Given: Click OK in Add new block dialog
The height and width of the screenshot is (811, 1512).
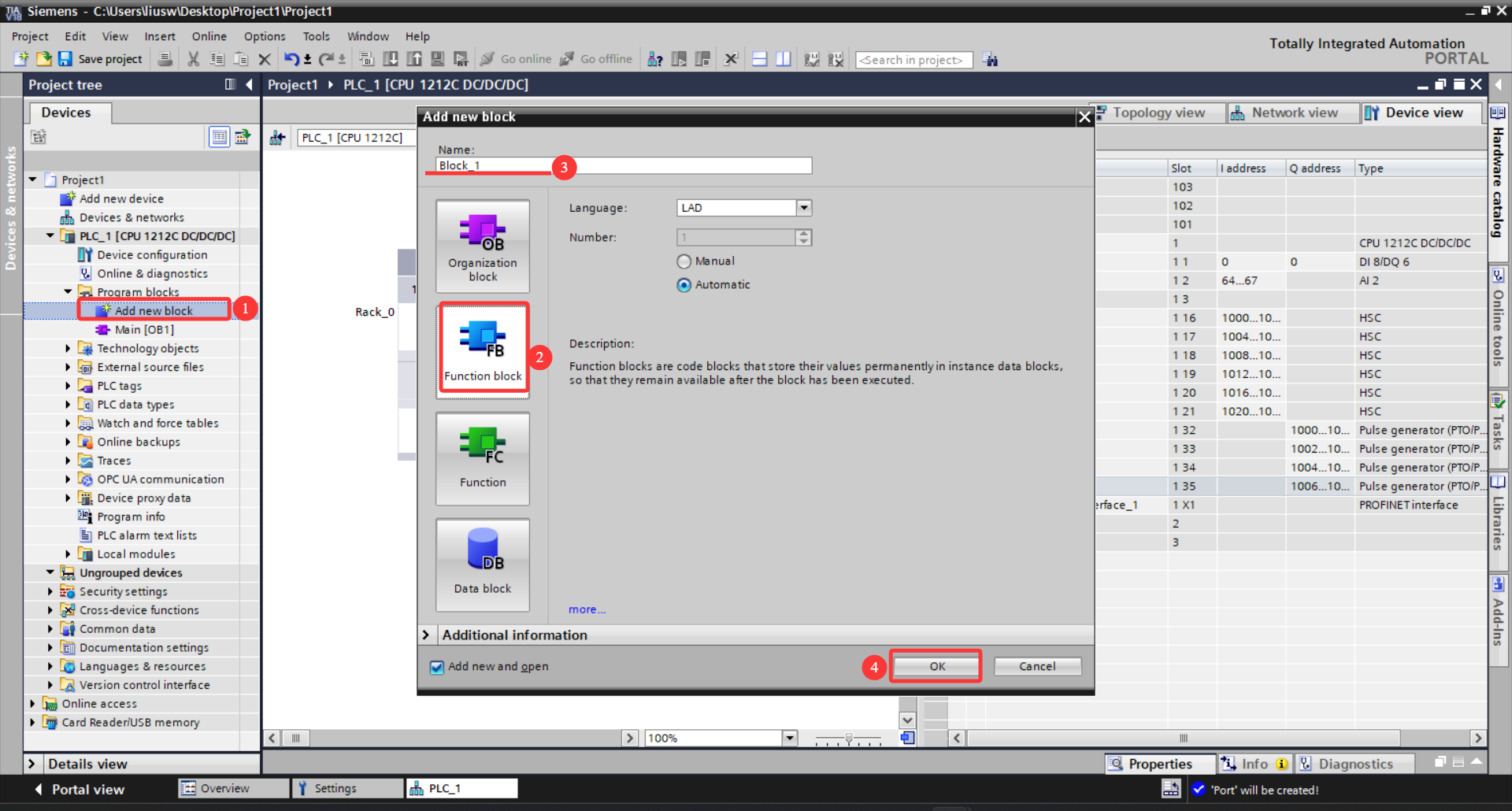Looking at the screenshot, I should coord(936,666).
